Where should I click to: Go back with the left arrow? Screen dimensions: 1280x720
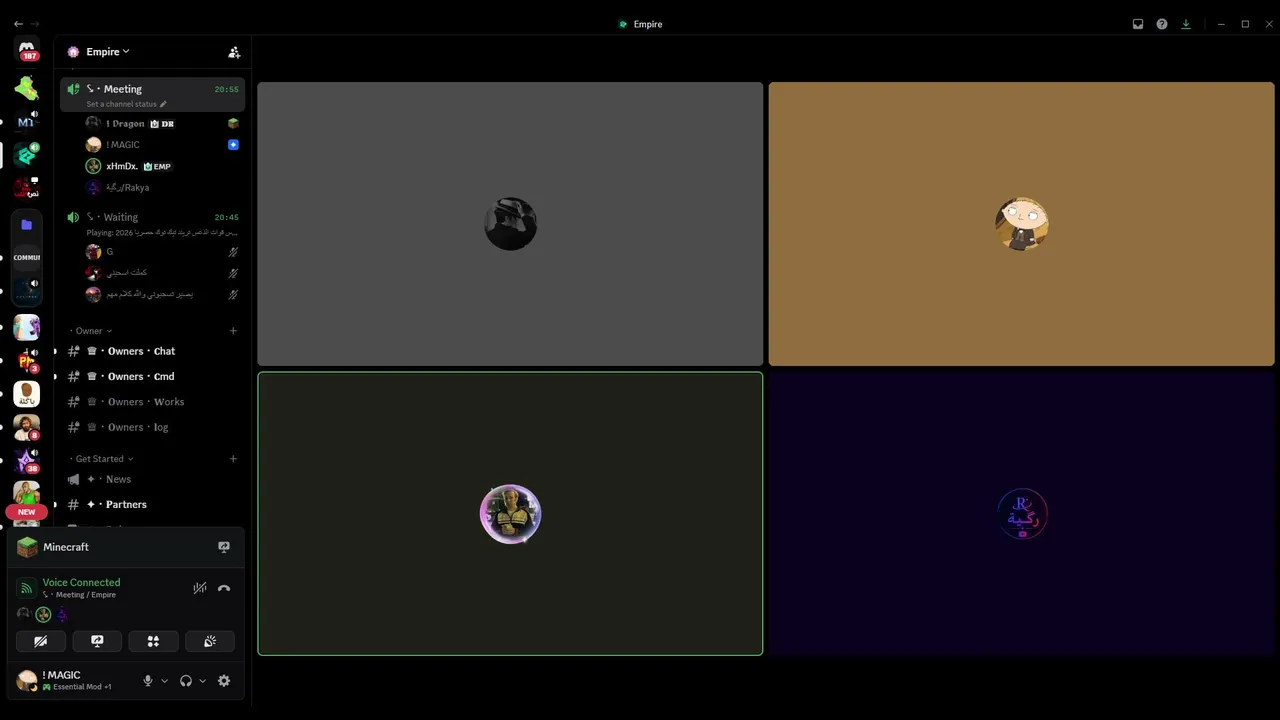pyautogui.click(x=18, y=24)
